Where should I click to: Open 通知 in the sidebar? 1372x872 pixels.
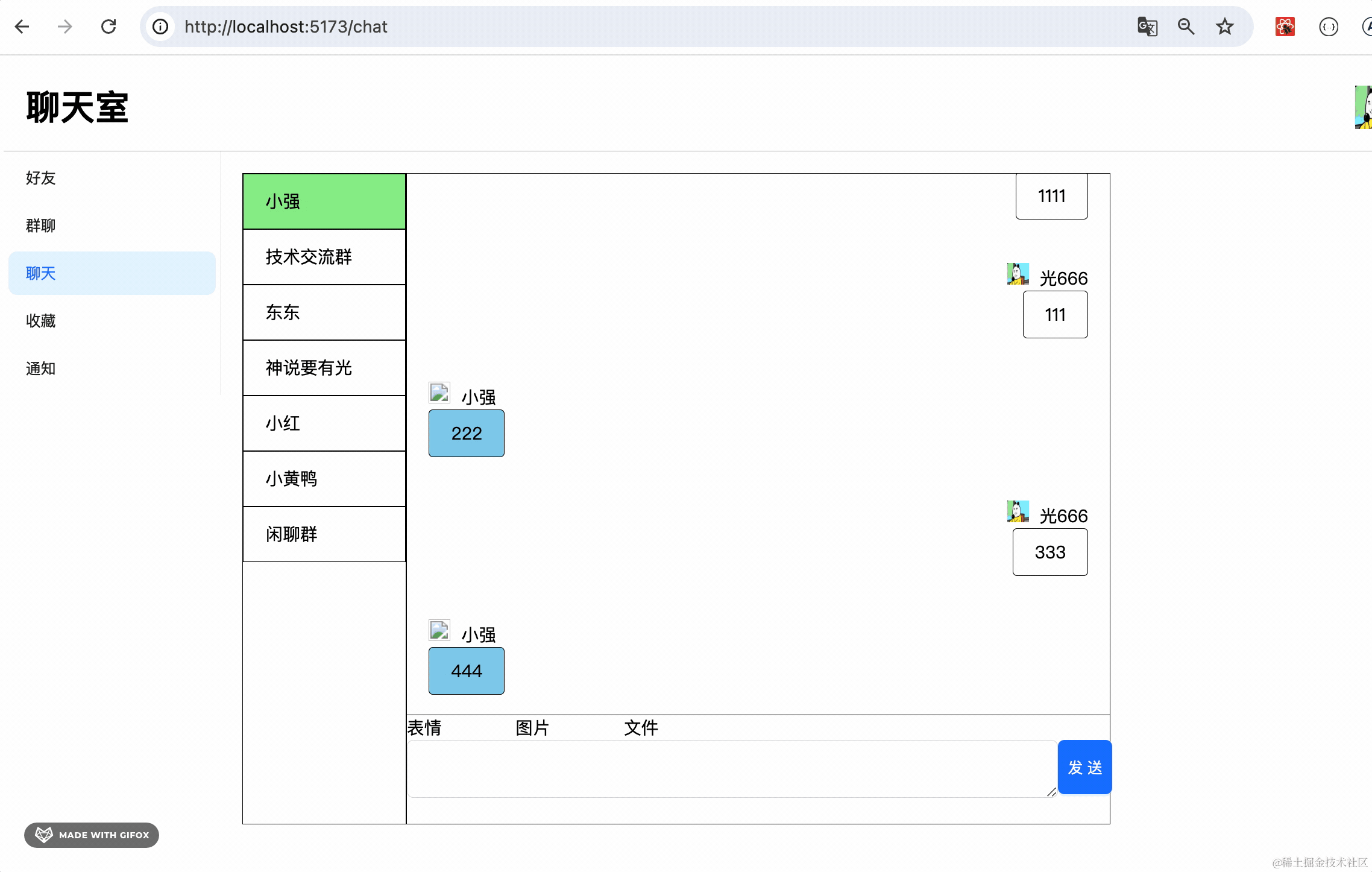[x=41, y=368]
